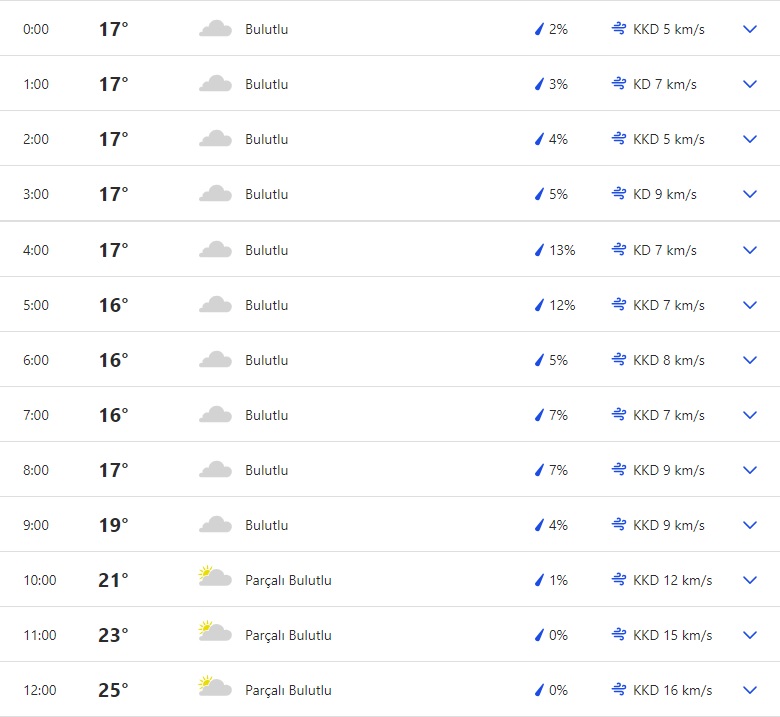Click the wind icon in the 3:00 row
This screenshot has width=780, height=717.
click(x=619, y=194)
